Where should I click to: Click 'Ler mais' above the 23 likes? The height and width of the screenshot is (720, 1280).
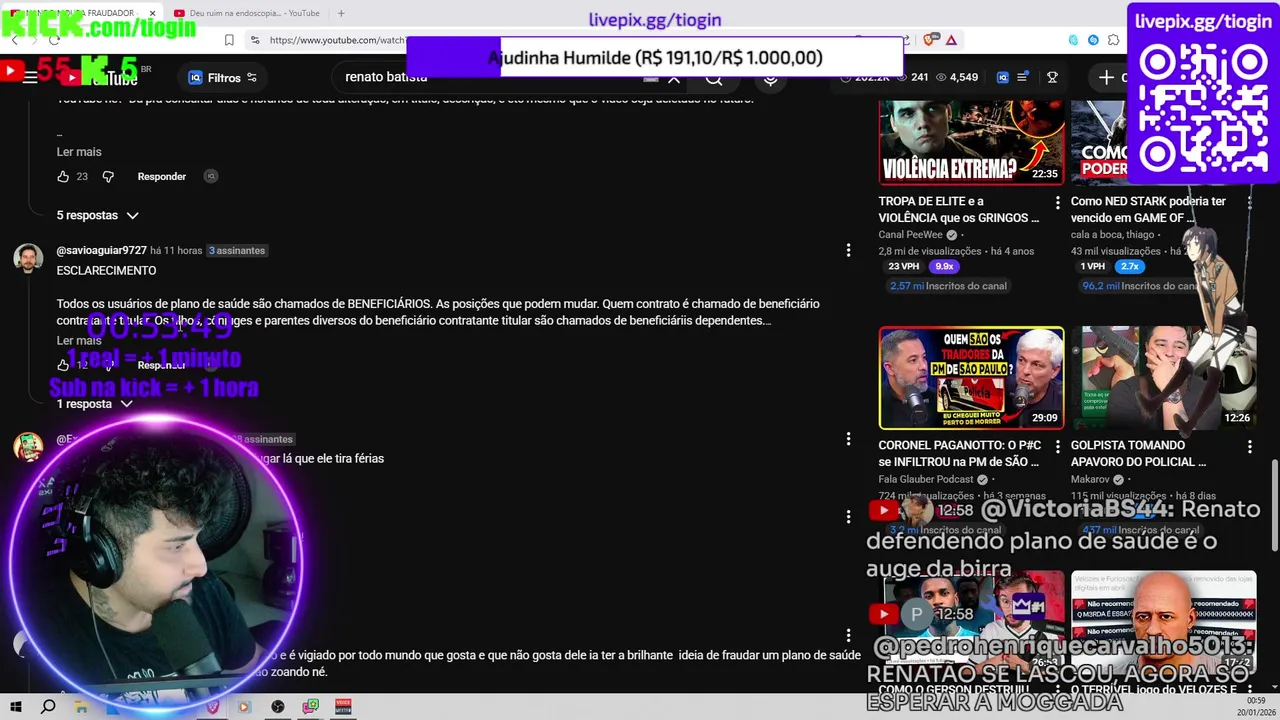click(79, 152)
